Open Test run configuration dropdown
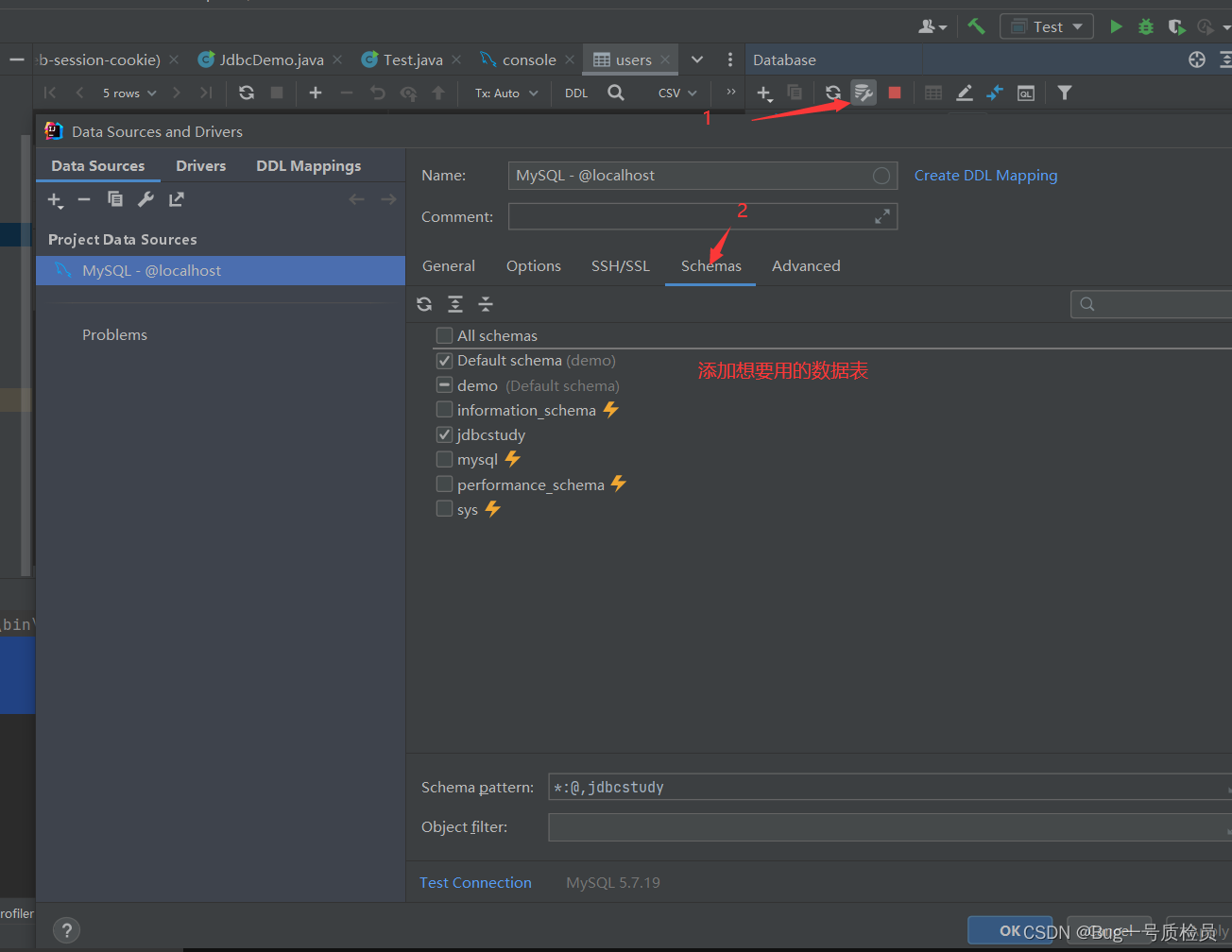Image resolution: width=1232 pixels, height=952 pixels. (1047, 26)
